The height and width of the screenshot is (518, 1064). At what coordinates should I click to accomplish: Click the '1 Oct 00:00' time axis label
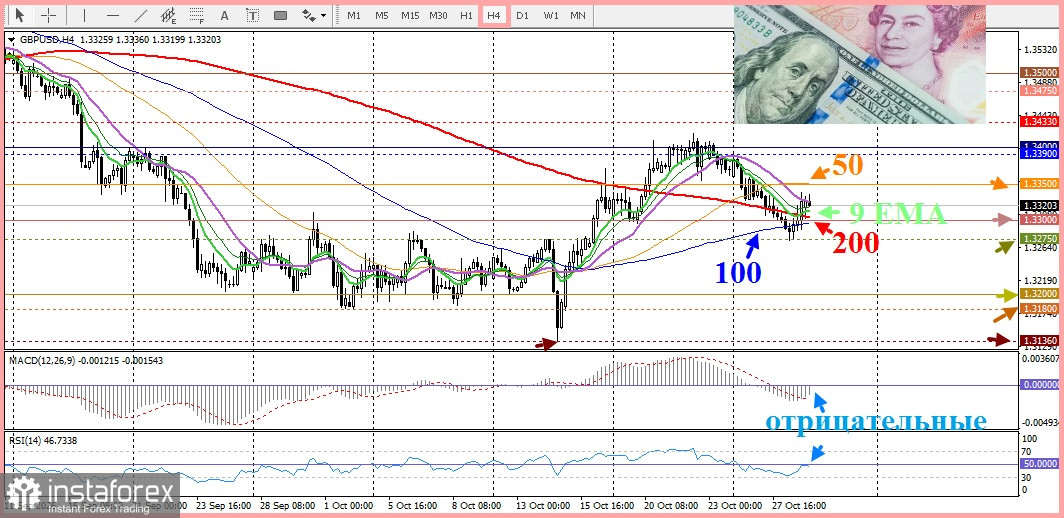[x=349, y=506]
